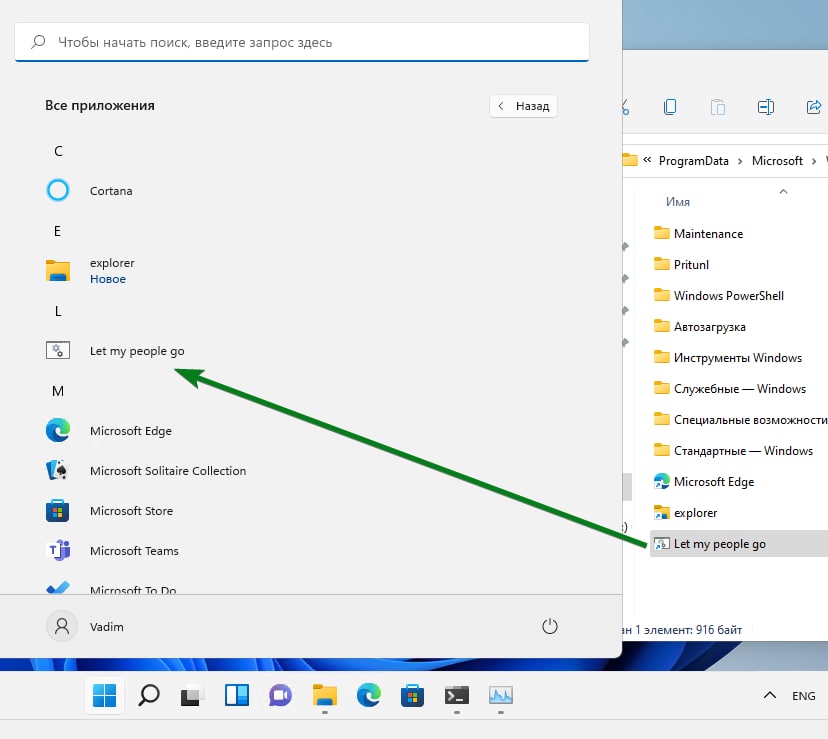Select the Специальные возможности folder
The image size is (828, 739).
point(740,419)
